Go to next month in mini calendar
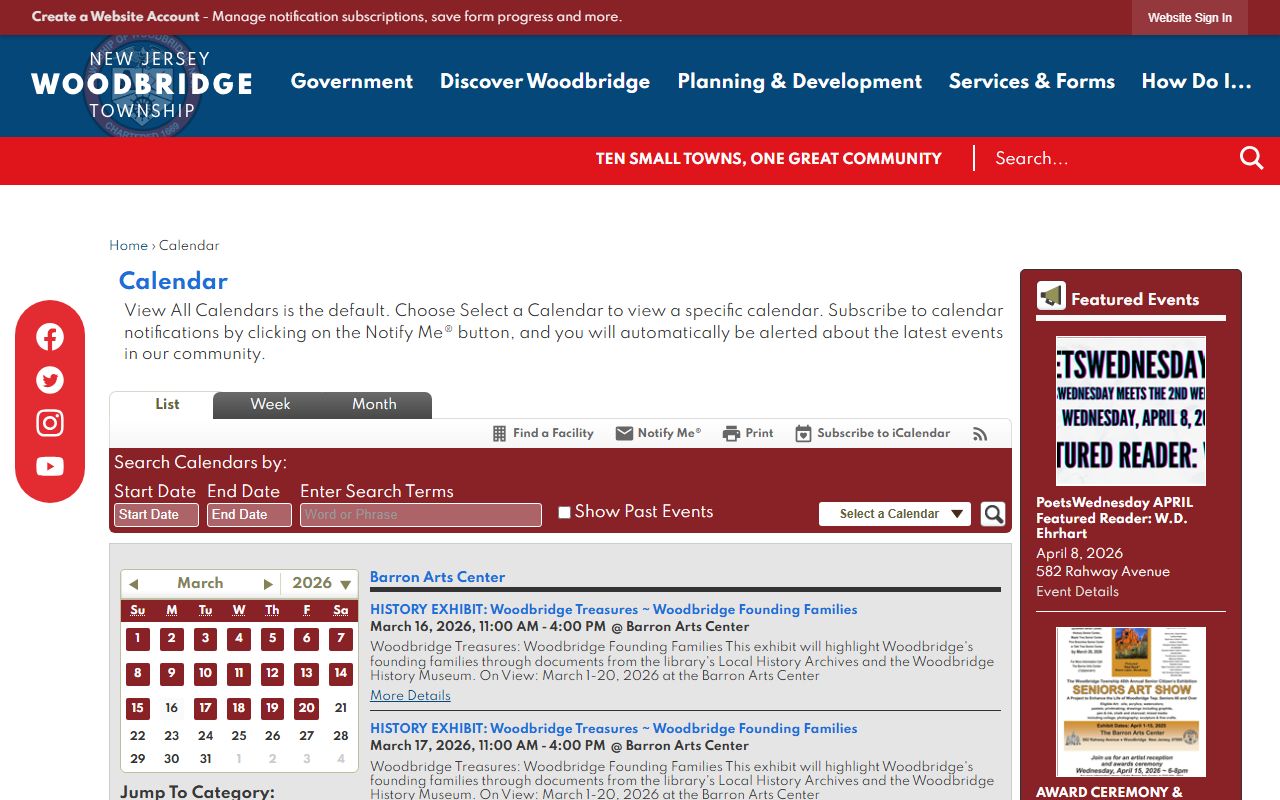This screenshot has width=1280, height=800. click(268, 584)
